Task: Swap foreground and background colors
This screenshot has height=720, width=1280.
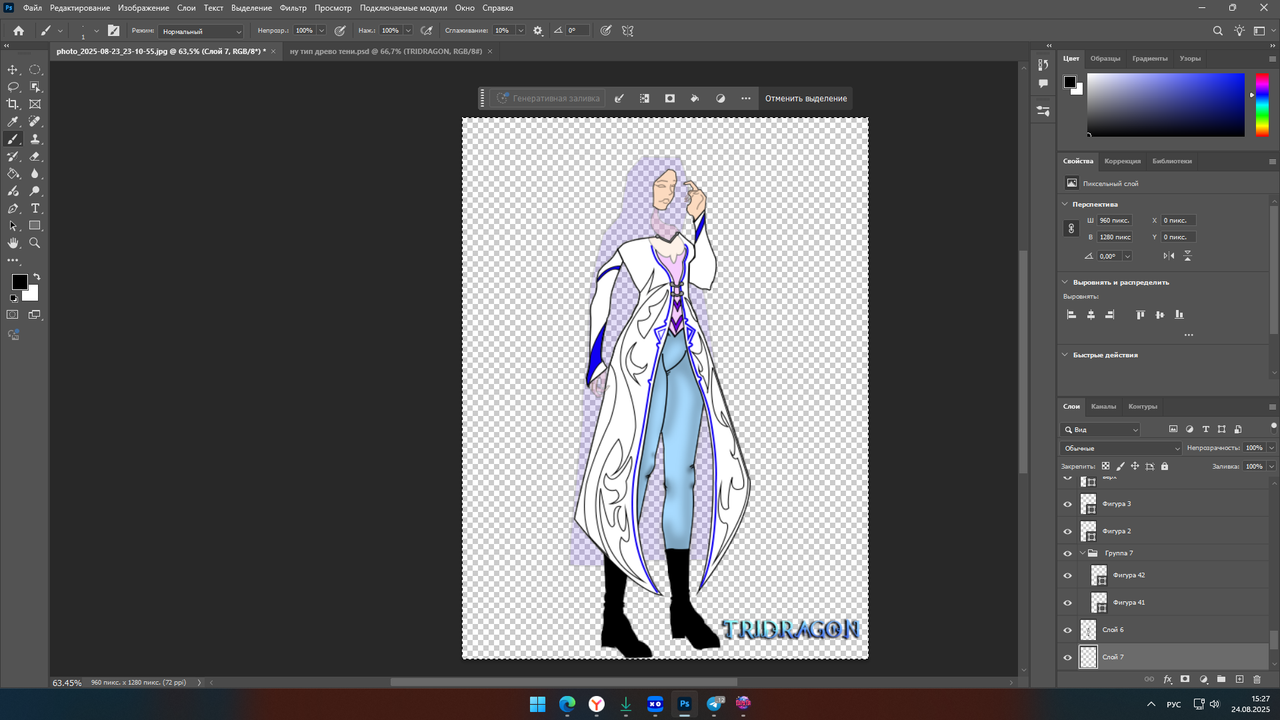Action: [x=36, y=277]
